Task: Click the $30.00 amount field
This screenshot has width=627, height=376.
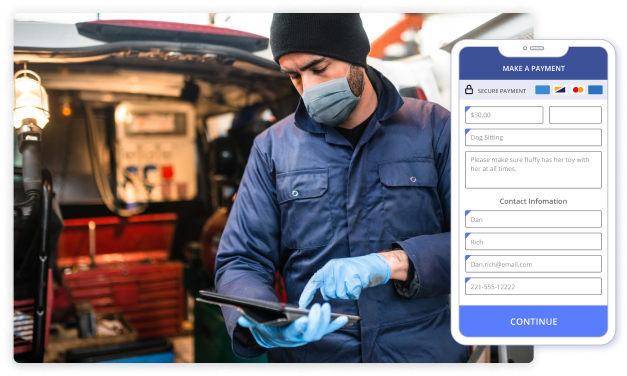Action: click(x=504, y=115)
